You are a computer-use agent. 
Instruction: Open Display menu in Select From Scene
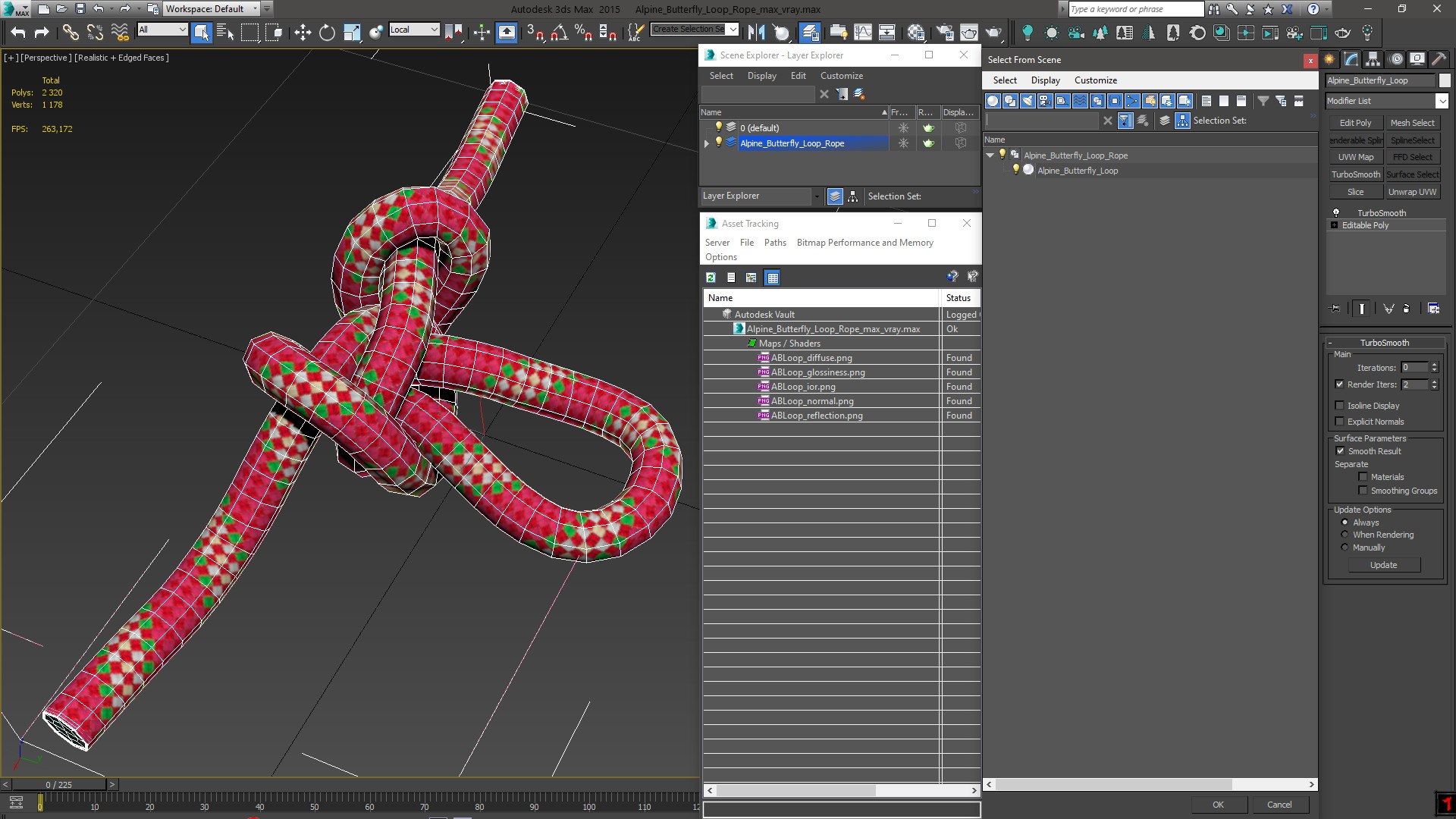click(x=1045, y=80)
